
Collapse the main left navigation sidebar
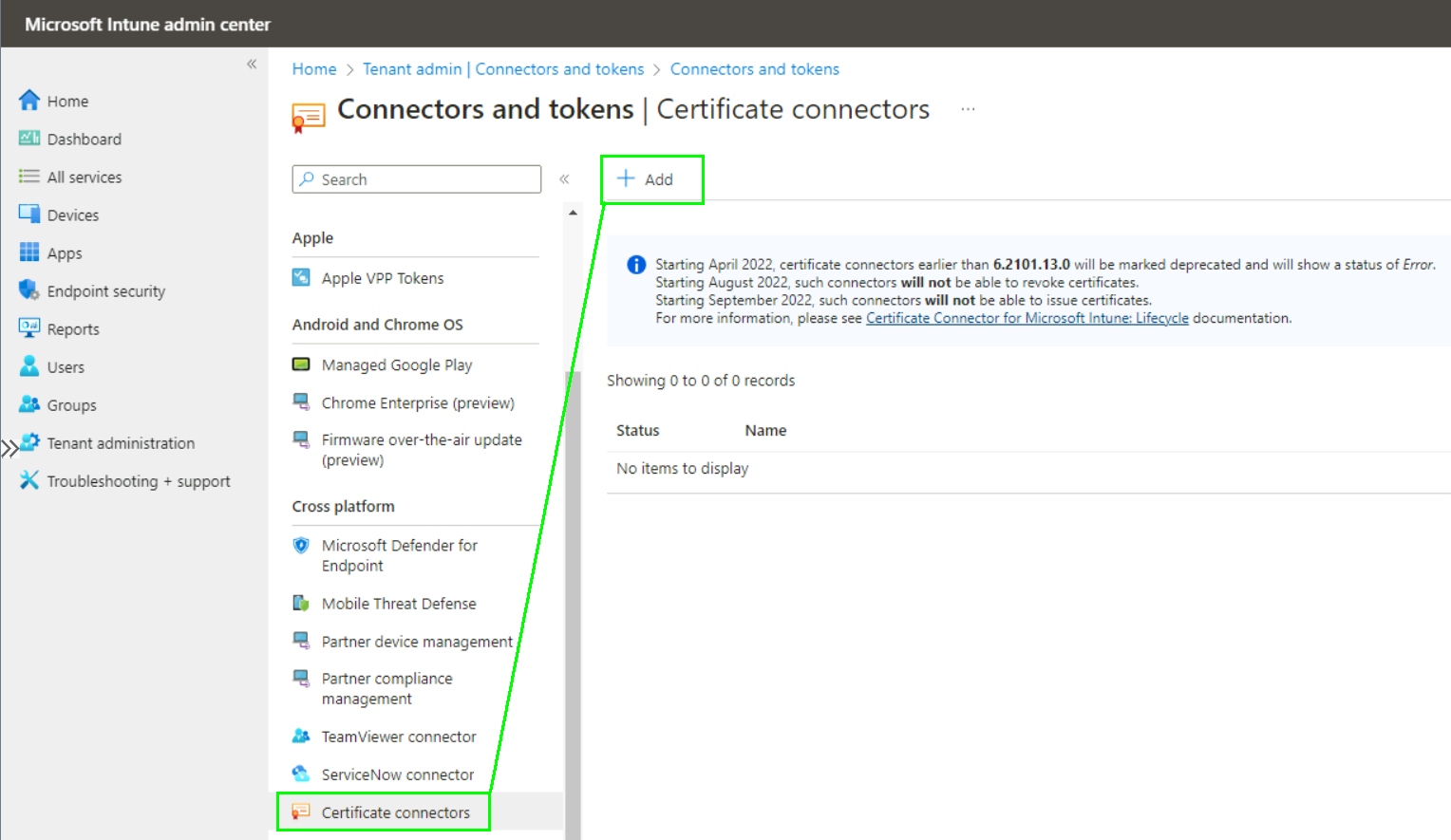tap(252, 65)
